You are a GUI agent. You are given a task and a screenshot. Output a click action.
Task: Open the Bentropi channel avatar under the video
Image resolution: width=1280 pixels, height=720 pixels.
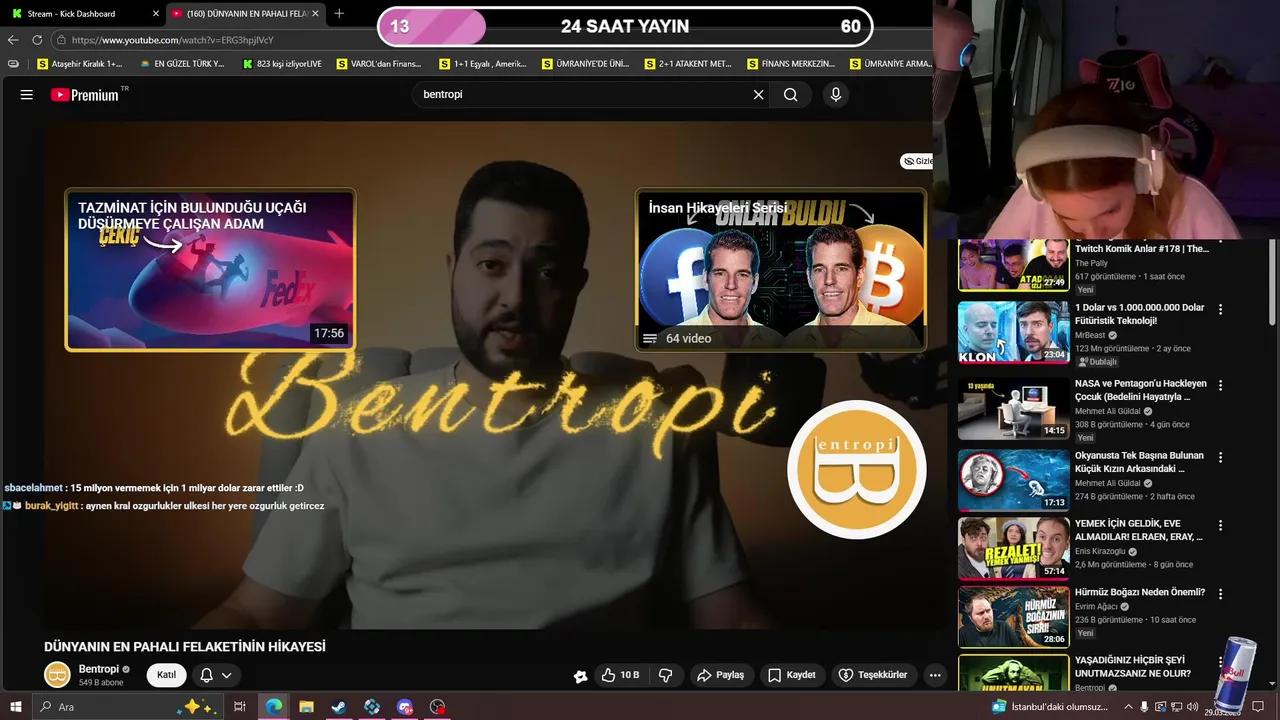pyautogui.click(x=57, y=675)
